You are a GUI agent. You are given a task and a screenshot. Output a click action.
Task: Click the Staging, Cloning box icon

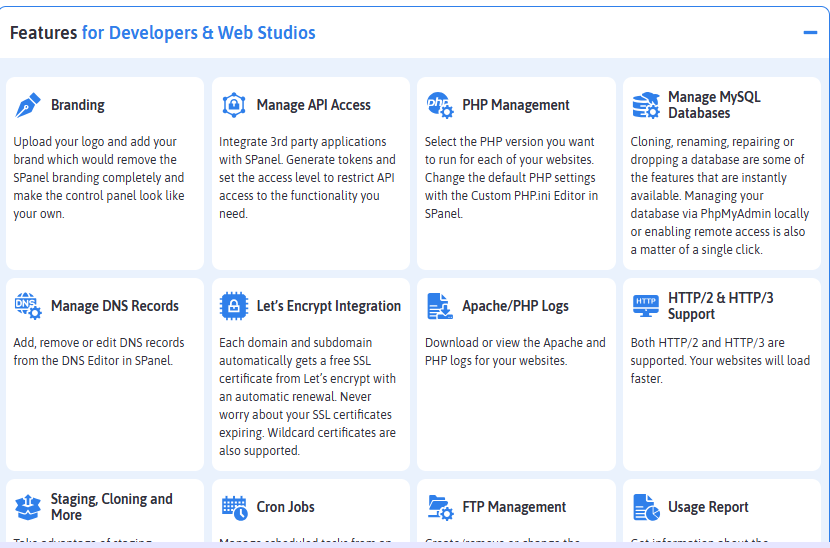click(28, 507)
